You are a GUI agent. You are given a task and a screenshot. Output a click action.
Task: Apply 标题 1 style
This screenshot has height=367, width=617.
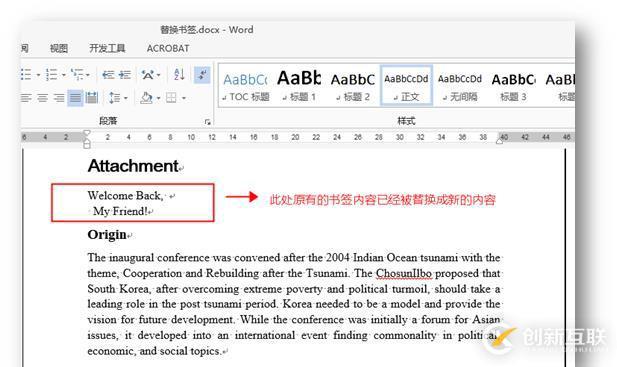(299, 86)
